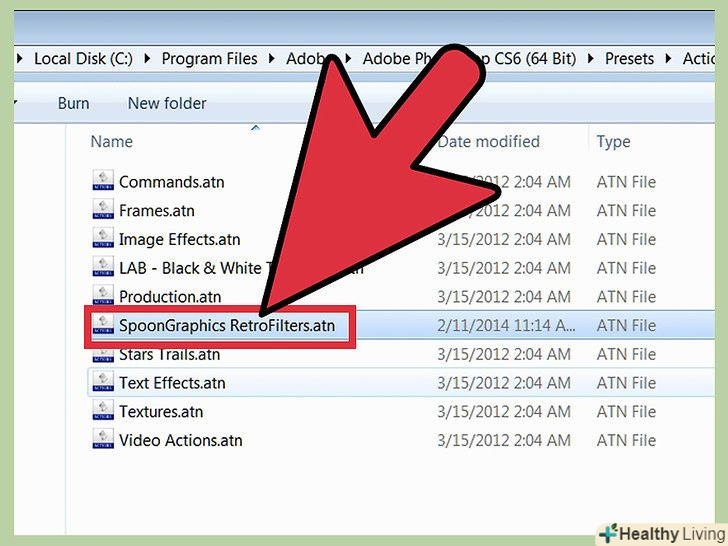Expand dropdown arrow after Program Files
This screenshot has width=728, height=546.
click(272, 59)
